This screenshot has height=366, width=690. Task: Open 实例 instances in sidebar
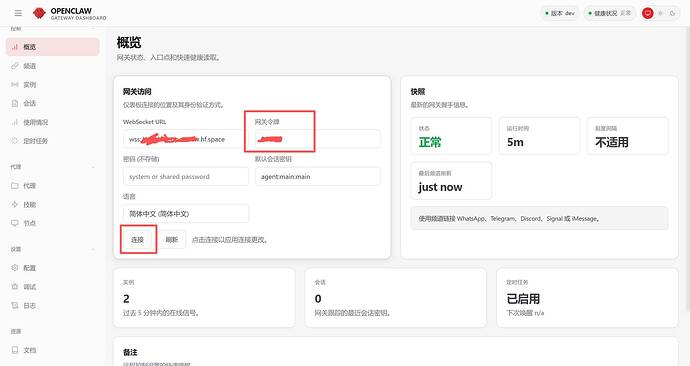53,84
